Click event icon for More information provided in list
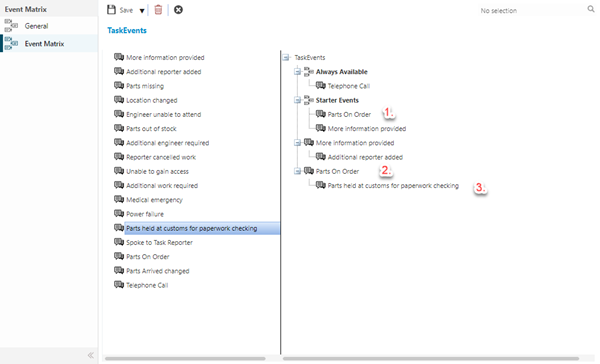The height and width of the screenshot is (364, 600). (x=119, y=57)
